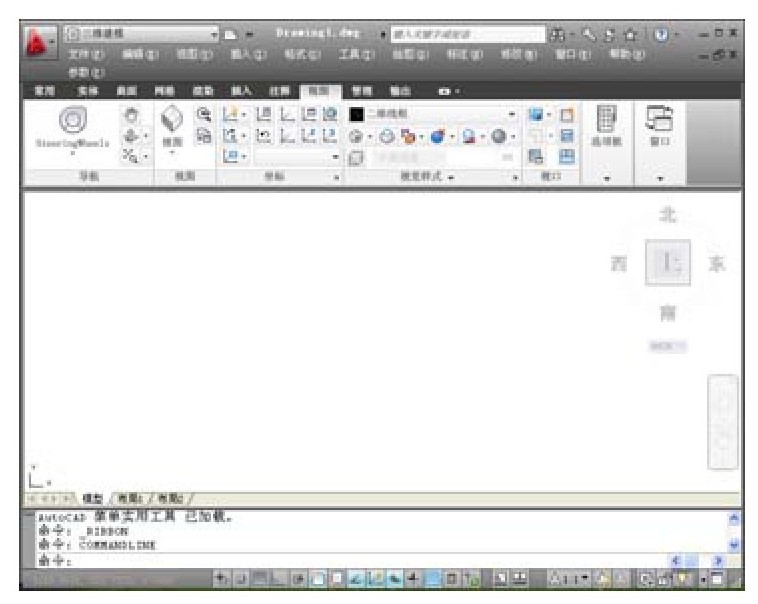Viewport: 758px width, 604px height.
Task: Select the Orbit tool in navigation panel
Action: (x=131, y=136)
